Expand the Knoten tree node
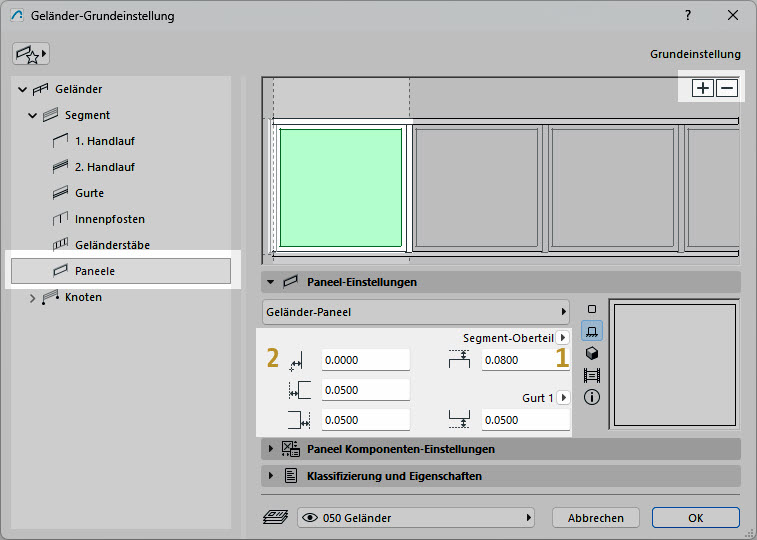 [x=33, y=297]
